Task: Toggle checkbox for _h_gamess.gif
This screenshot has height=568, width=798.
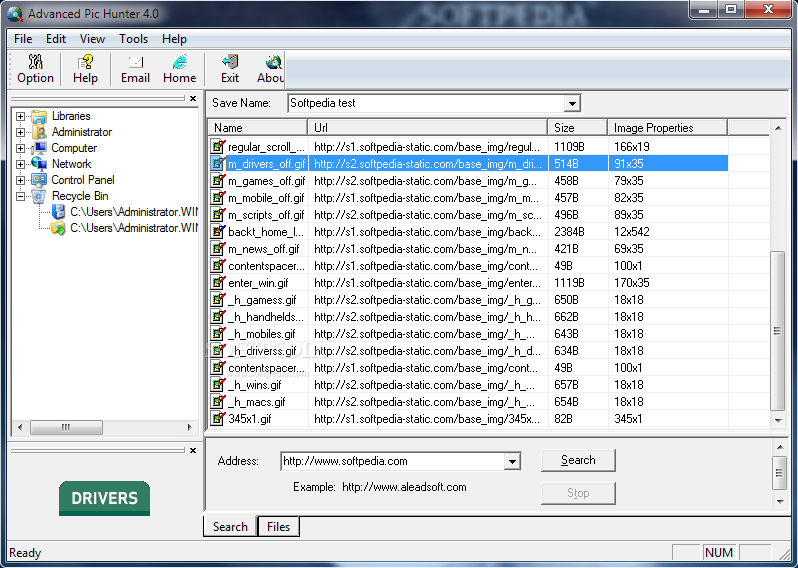Action: tap(218, 300)
